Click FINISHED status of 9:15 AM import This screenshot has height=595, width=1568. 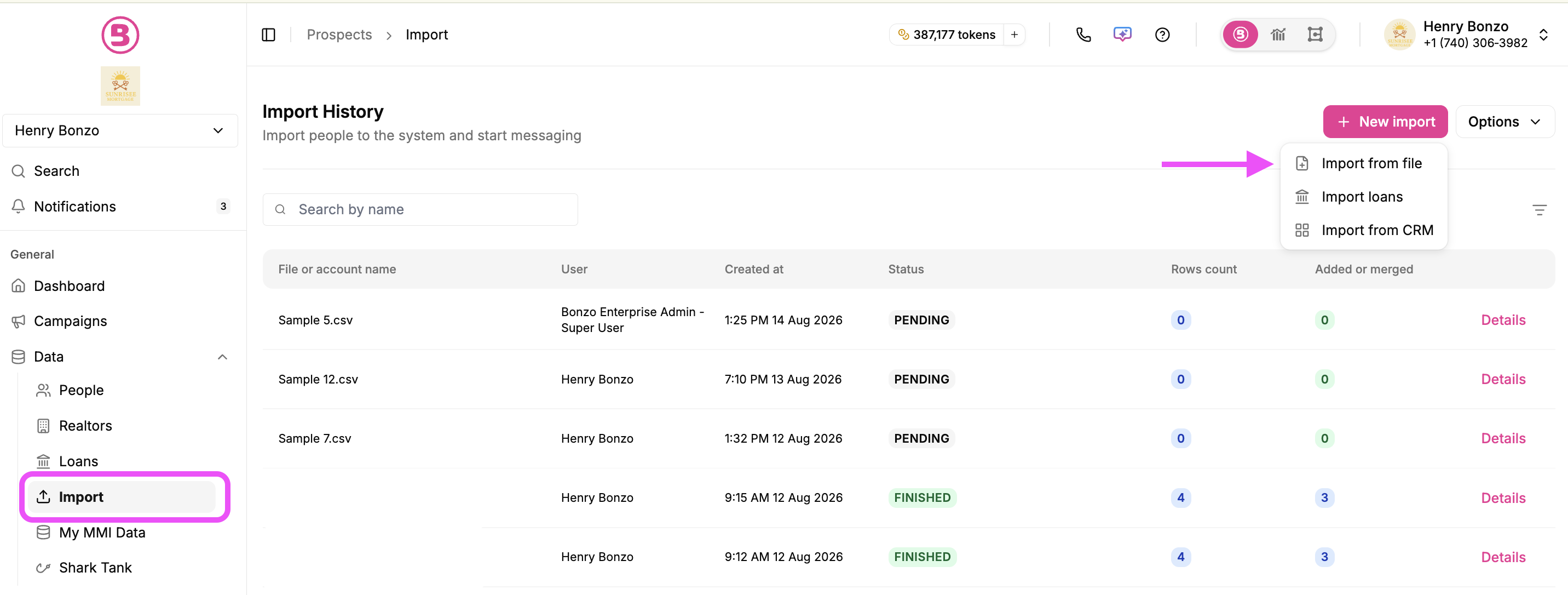(922, 498)
